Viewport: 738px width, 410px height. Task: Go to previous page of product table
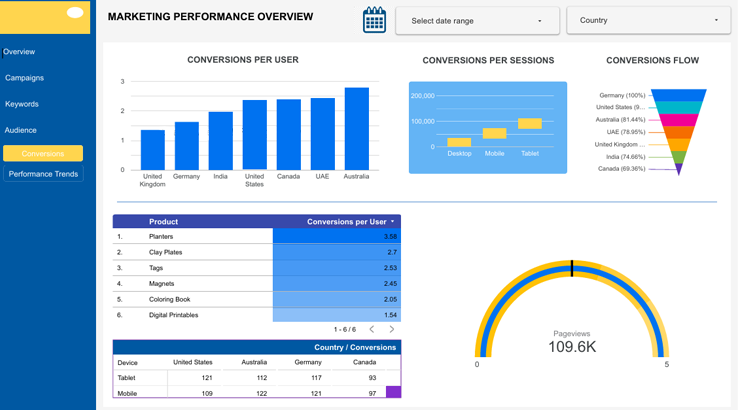(372, 329)
